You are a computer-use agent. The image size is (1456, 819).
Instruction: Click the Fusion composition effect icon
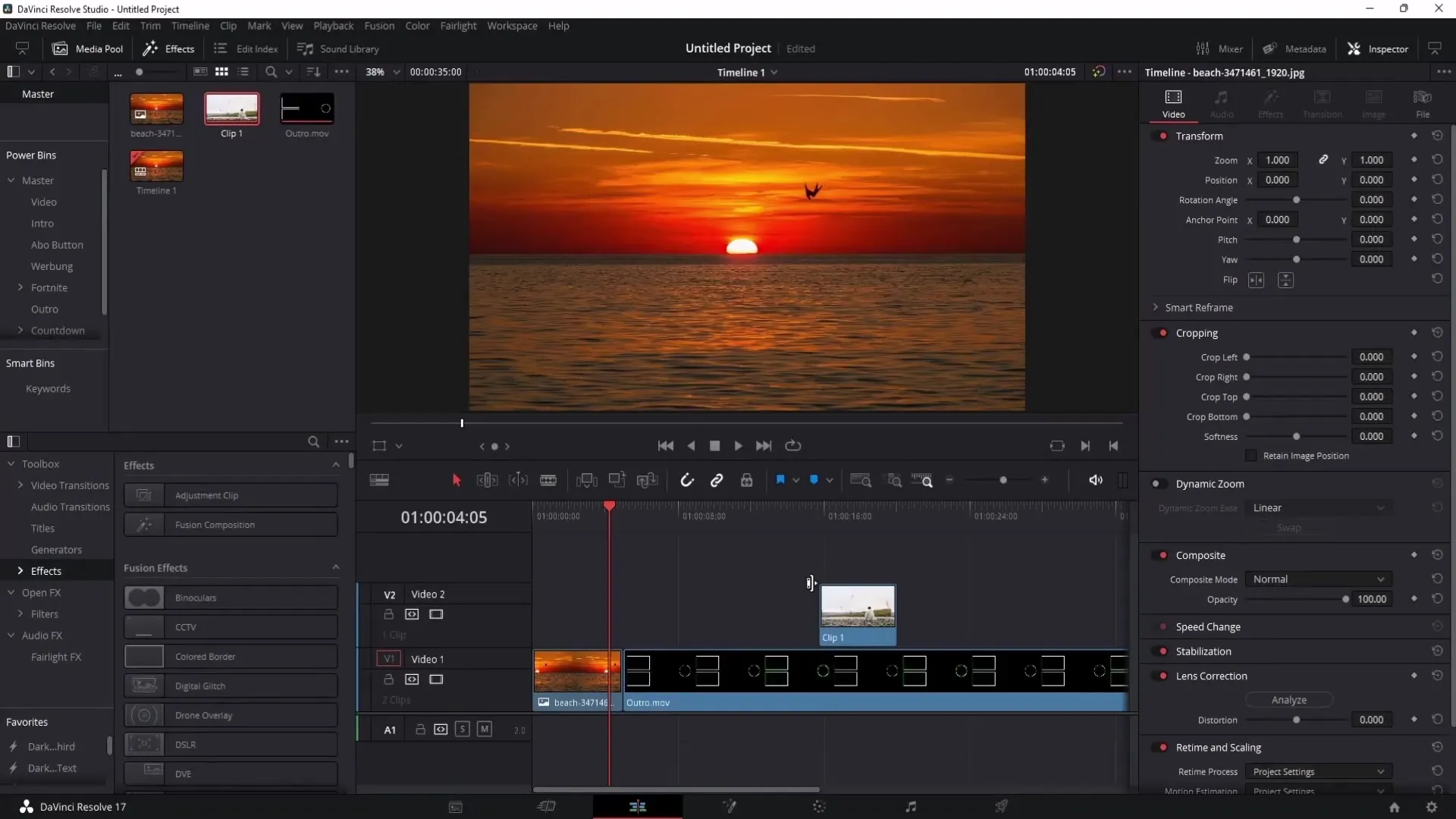pyautogui.click(x=143, y=524)
